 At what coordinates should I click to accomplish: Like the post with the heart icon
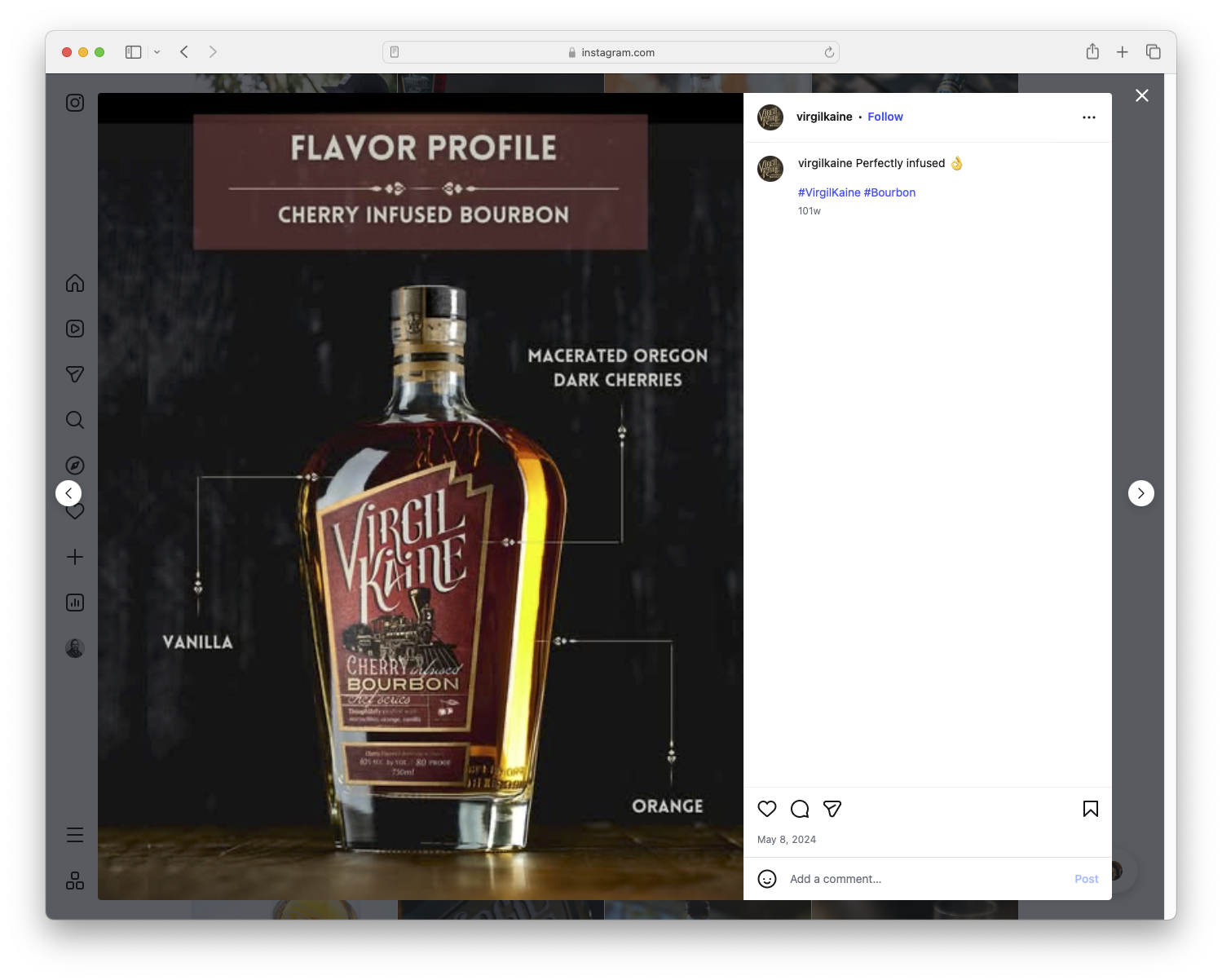[x=766, y=809]
